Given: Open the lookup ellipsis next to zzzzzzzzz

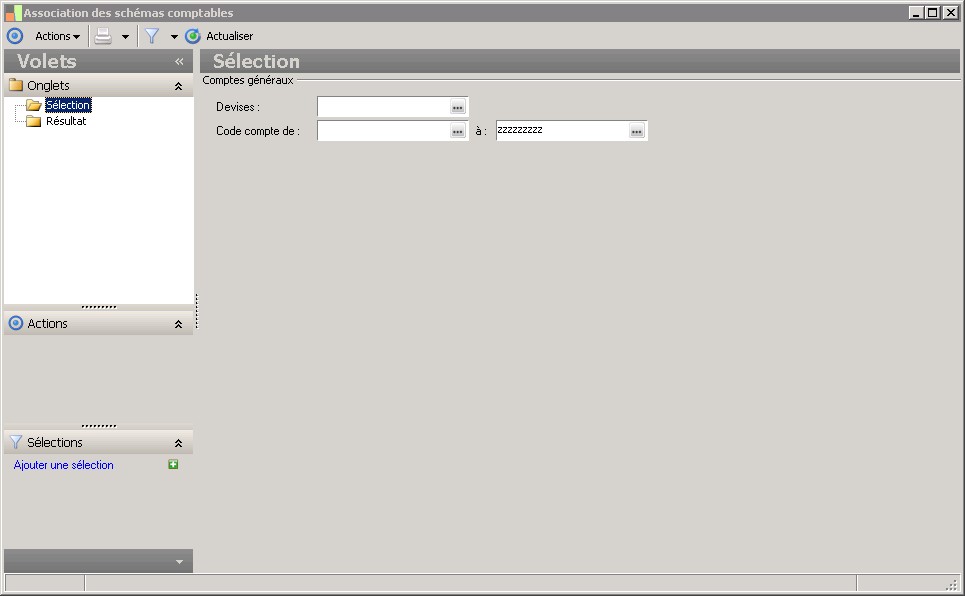Looking at the screenshot, I should click(x=637, y=131).
